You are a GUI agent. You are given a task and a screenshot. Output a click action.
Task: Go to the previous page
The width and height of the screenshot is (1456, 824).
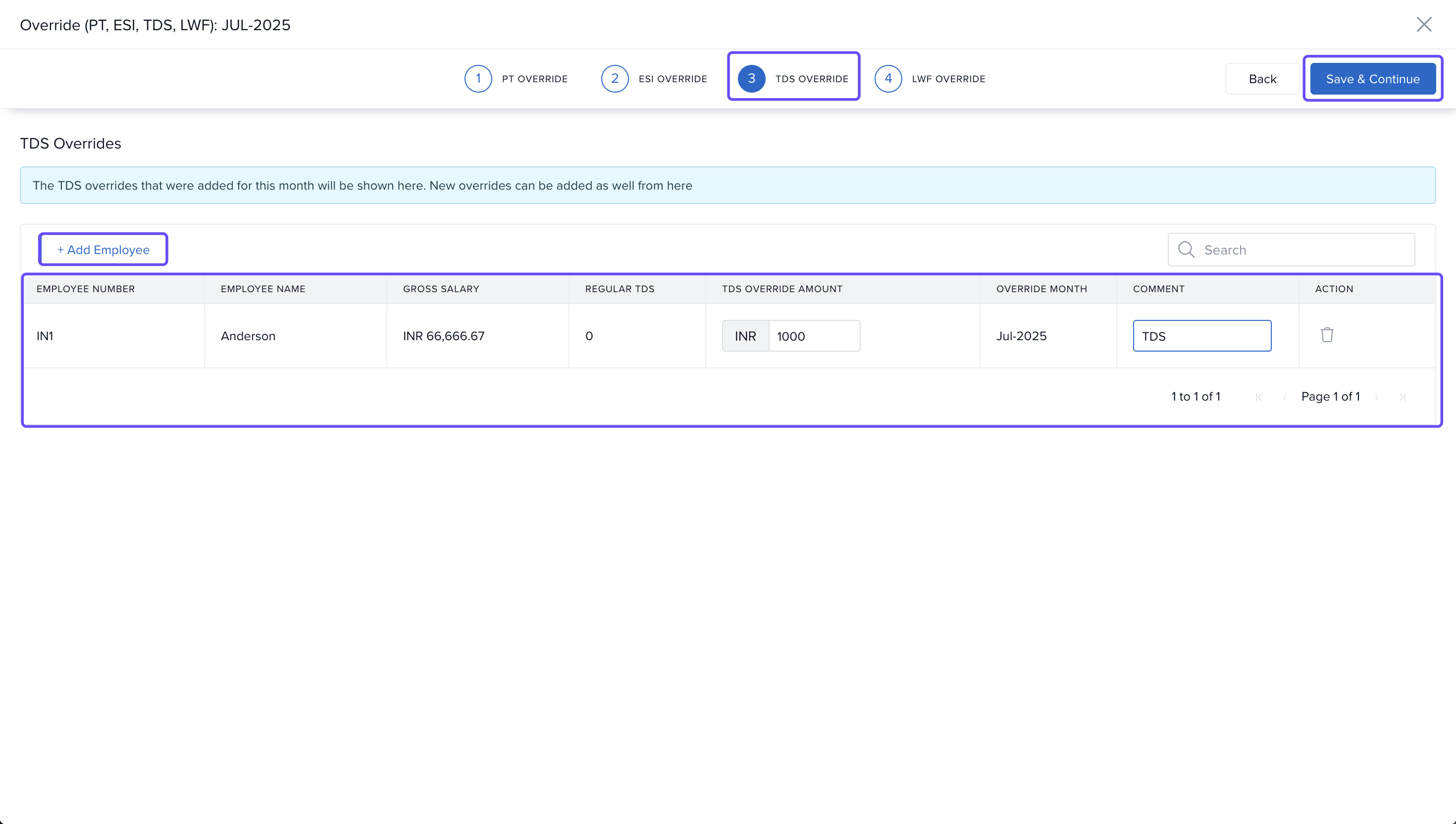[1285, 397]
